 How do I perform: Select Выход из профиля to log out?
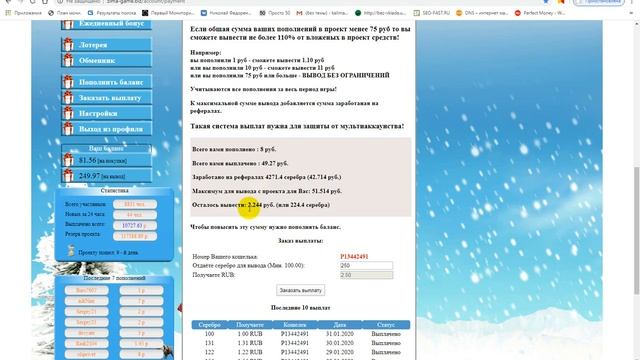[107, 129]
